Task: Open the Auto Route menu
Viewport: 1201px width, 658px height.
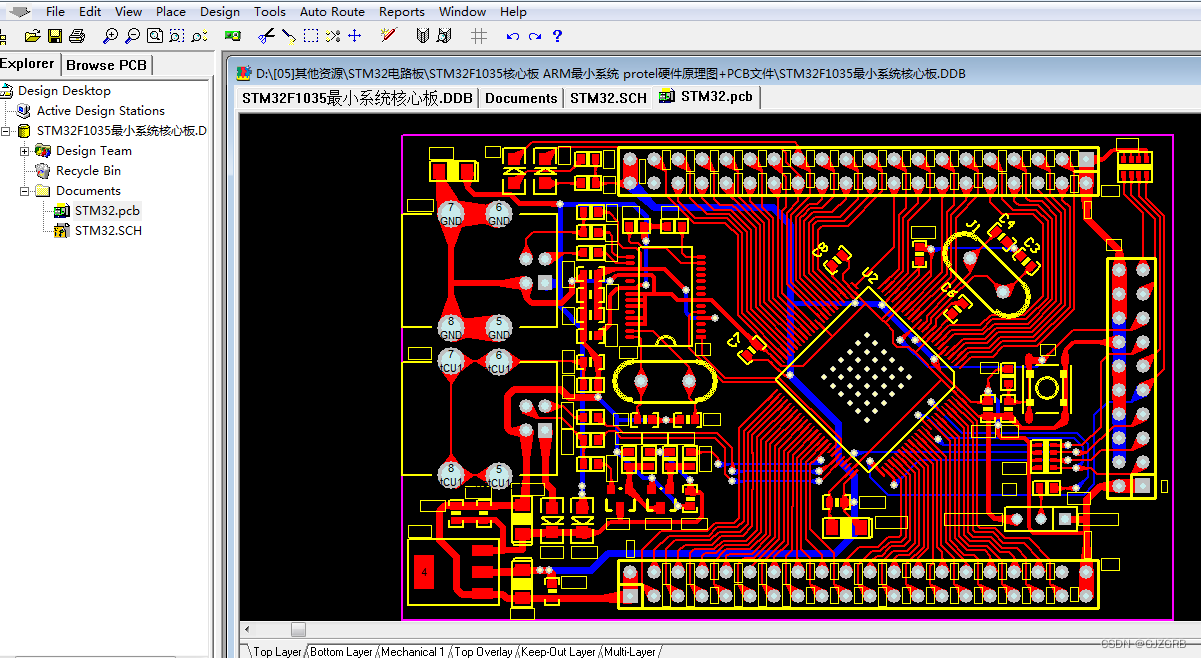Action: pyautogui.click(x=332, y=12)
